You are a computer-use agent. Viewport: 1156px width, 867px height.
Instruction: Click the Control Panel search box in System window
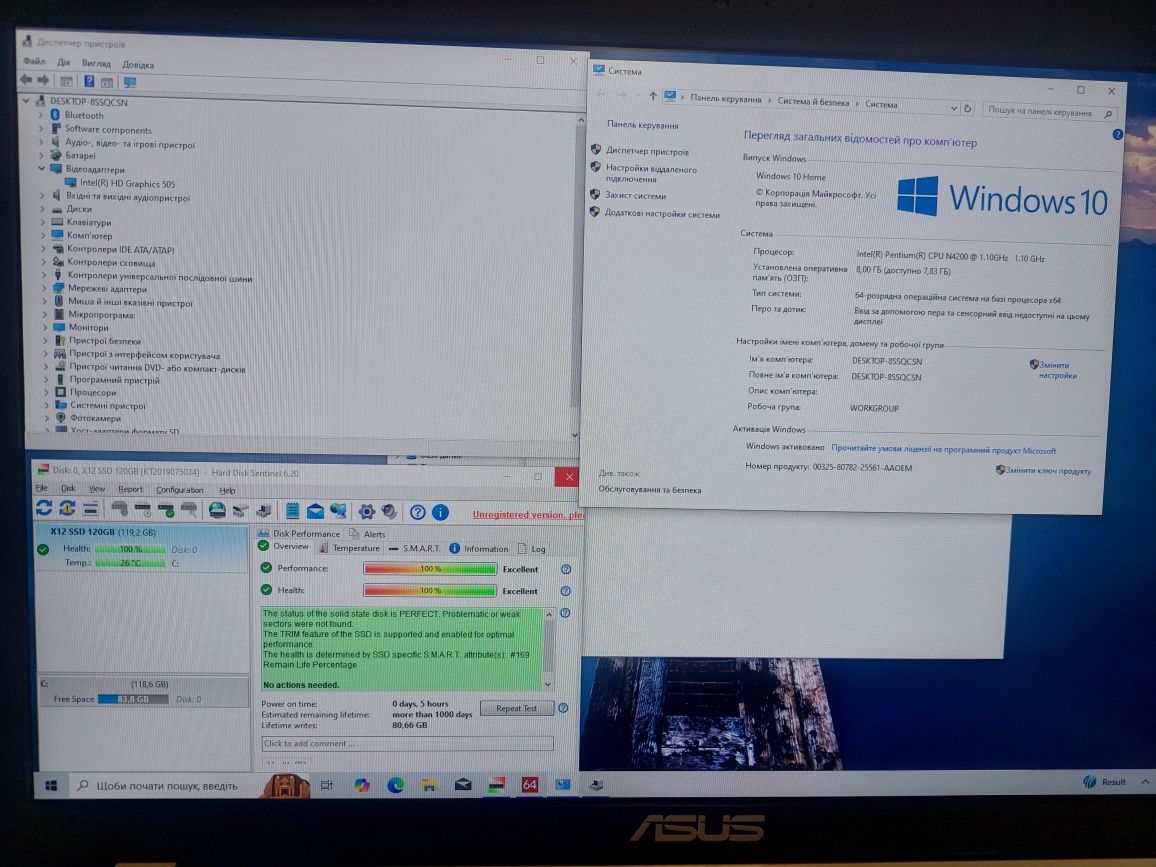point(1049,112)
